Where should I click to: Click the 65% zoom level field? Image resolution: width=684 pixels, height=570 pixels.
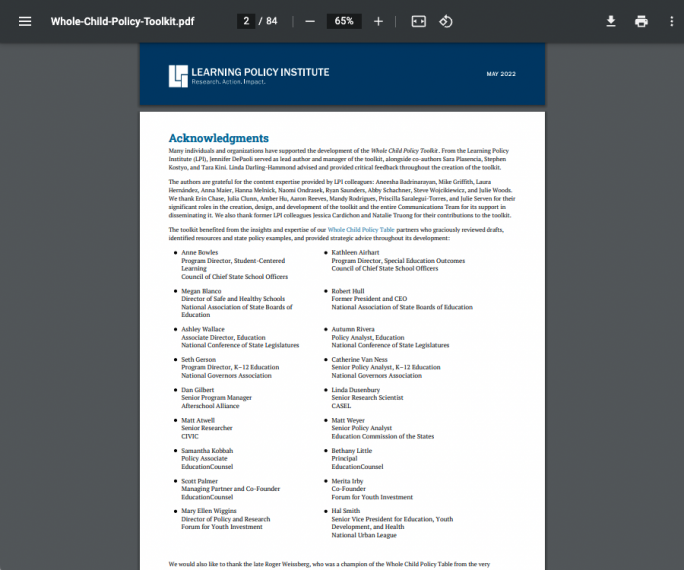[344, 21]
